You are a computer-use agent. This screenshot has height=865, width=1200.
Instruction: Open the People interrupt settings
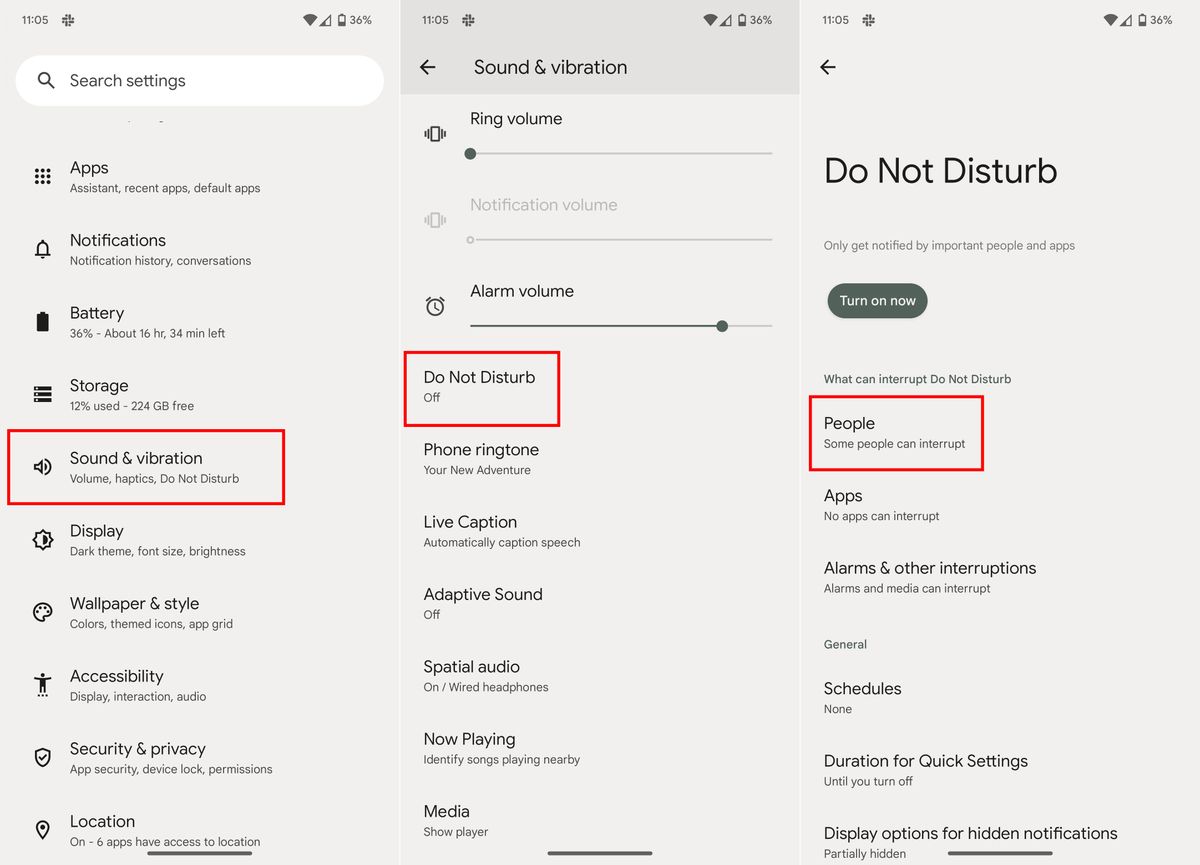click(x=895, y=432)
